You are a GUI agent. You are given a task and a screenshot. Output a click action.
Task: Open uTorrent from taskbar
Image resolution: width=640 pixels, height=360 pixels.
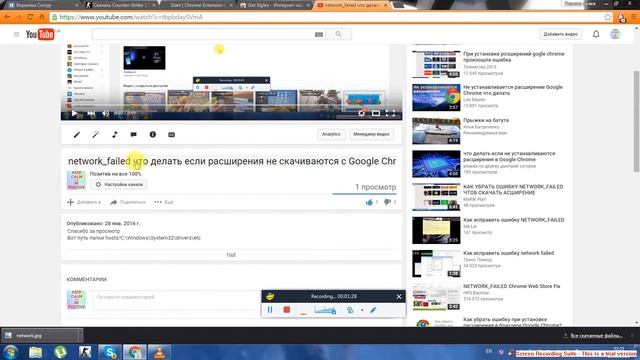tap(60, 352)
